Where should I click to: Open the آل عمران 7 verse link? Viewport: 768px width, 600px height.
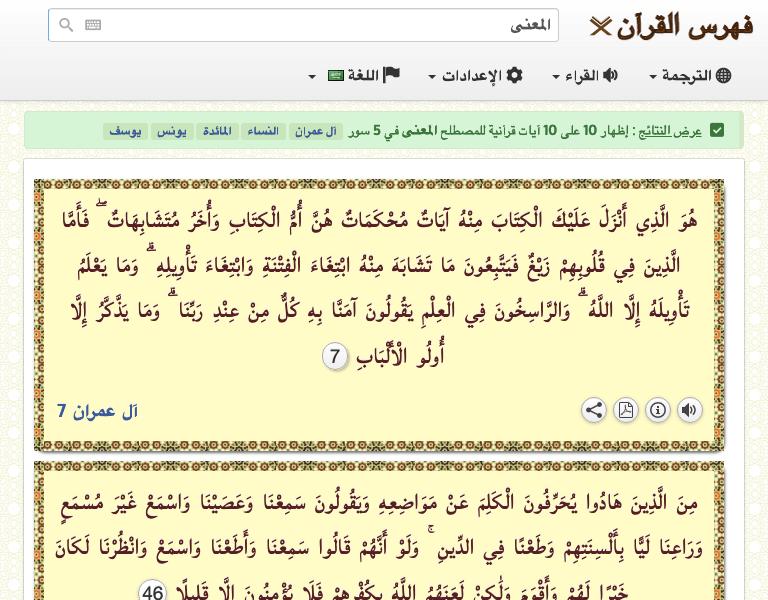(97, 411)
